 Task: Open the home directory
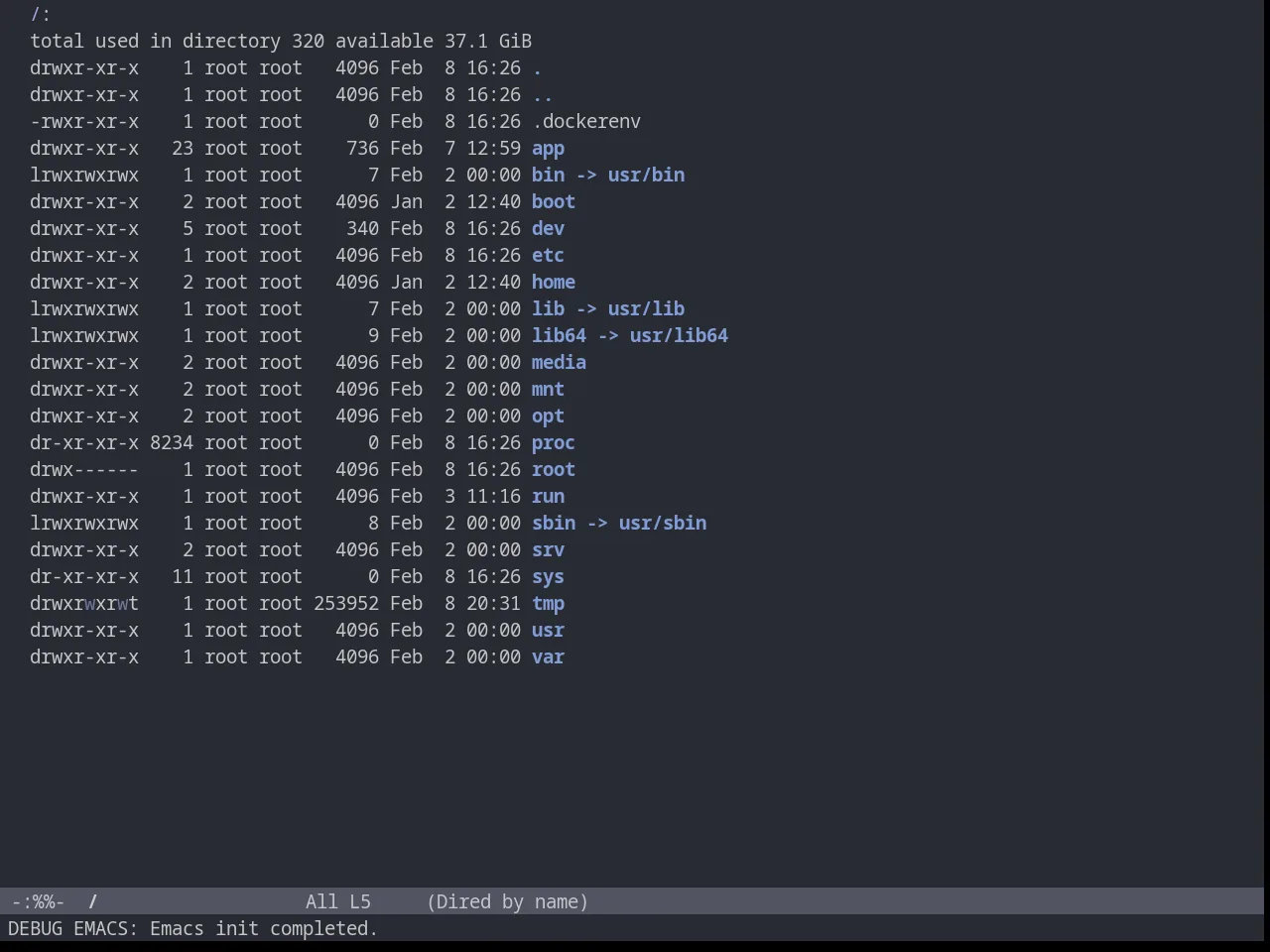(554, 283)
